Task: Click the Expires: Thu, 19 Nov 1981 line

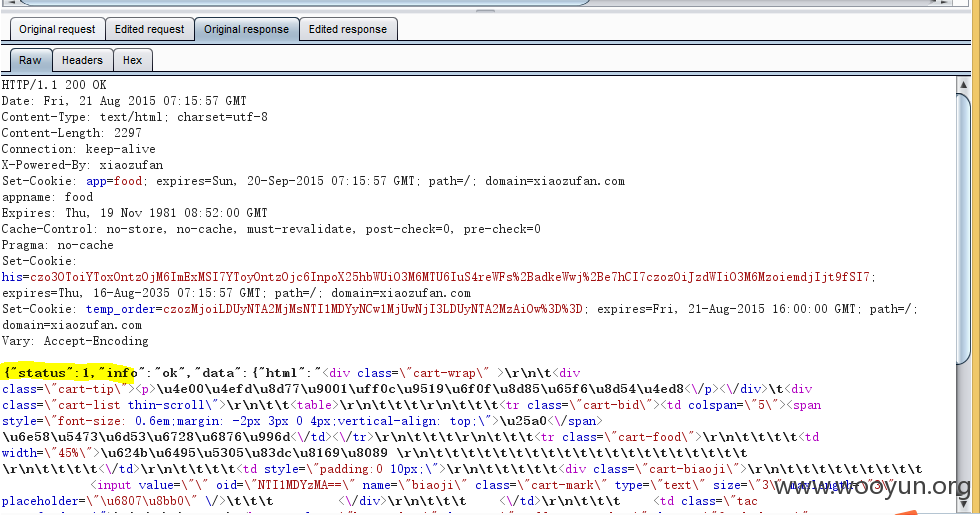Action: pos(134,212)
